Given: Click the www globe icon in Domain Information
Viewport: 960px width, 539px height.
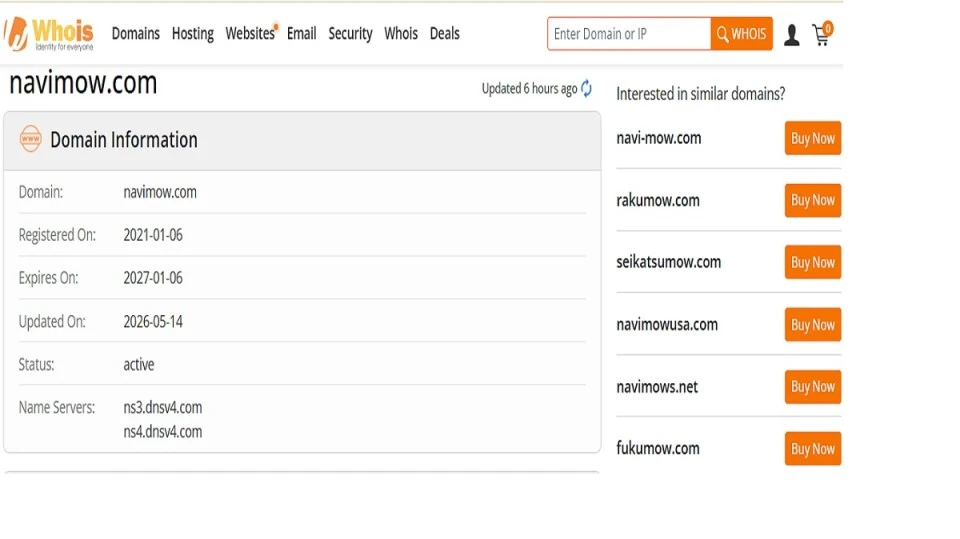Looking at the screenshot, I should coord(31,139).
